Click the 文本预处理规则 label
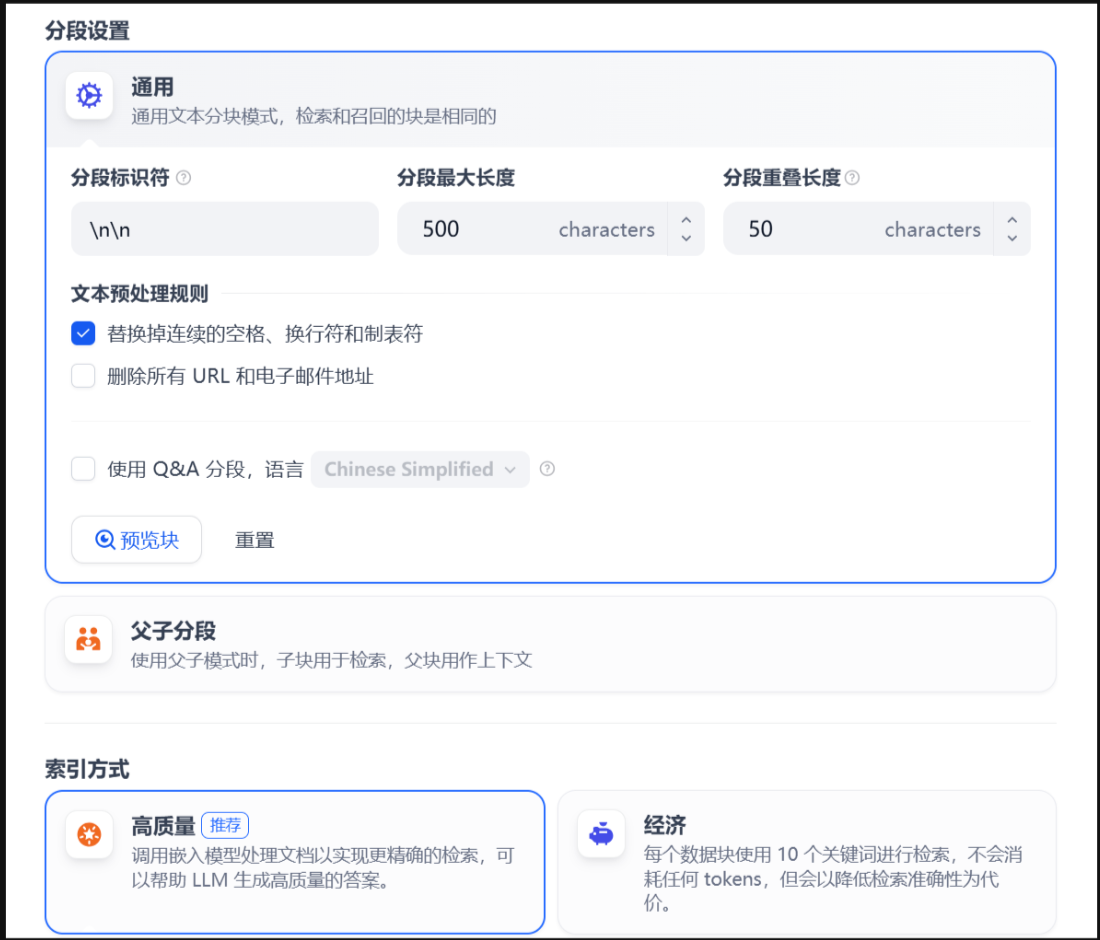Image resolution: width=1100 pixels, height=940 pixels. [x=140, y=294]
